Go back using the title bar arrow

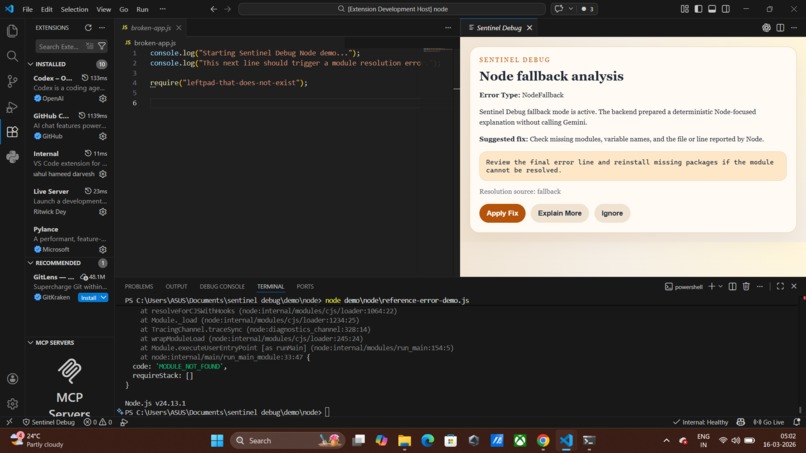point(213,9)
